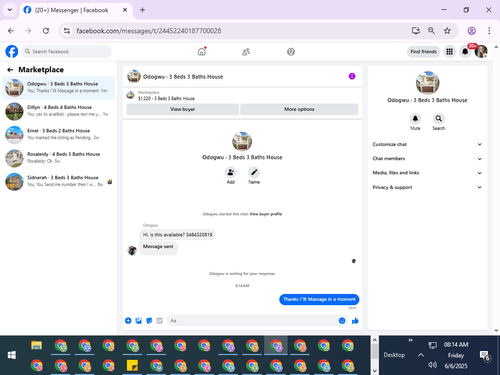The width and height of the screenshot is (500, 375).
Task: Click the 08:14 AM taskbar clock
Action: [x=456, y=344]
